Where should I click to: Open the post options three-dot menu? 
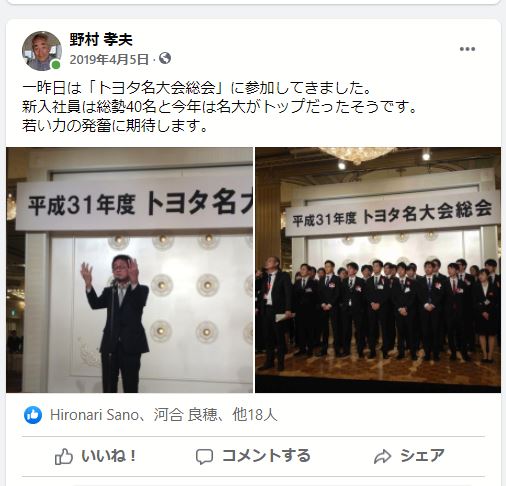pos(467,49)
